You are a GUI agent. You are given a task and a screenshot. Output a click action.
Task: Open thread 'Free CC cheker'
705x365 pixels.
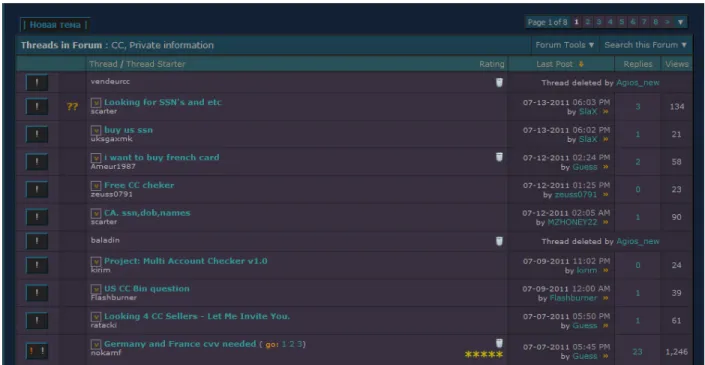(139, 185)
